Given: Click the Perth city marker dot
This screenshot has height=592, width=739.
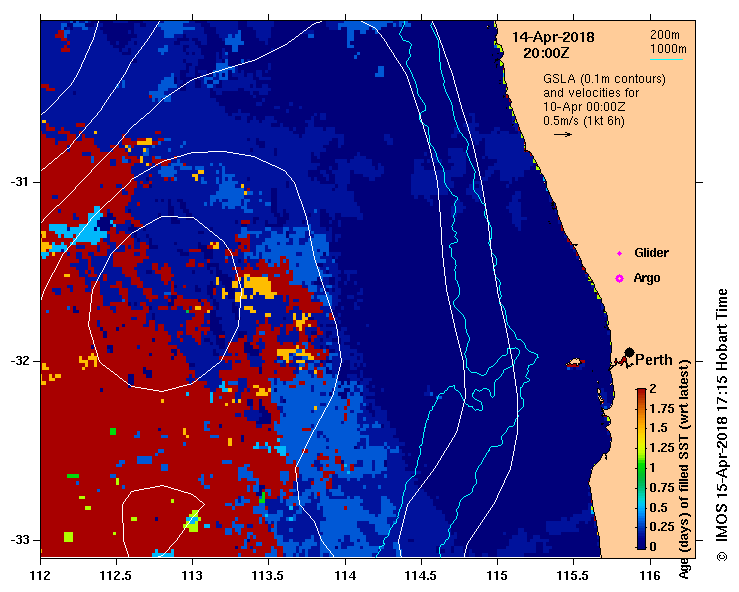Looking at the screenshot, I should coord(629,352).
